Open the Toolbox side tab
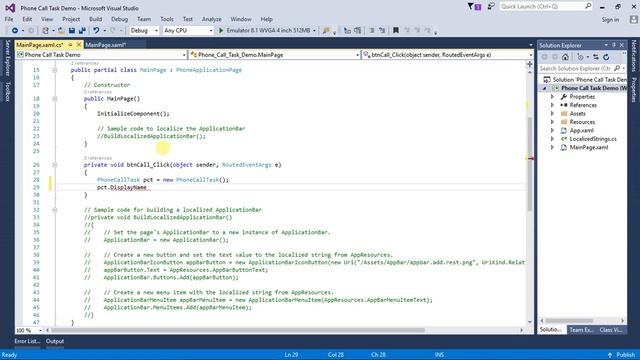This screenshot has height=360, width=640. (7, 91)
